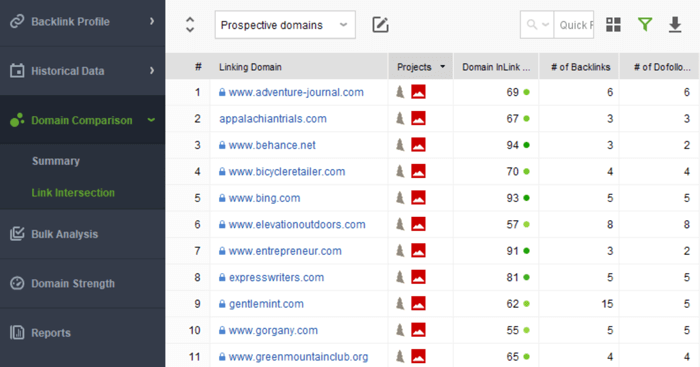
Task: Open the www.gorgany.com link
Action: (x=273, y=330)
